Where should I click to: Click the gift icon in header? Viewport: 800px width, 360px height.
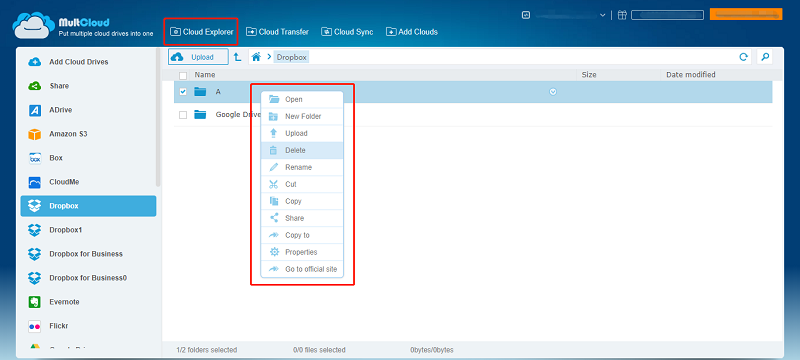coord(621,15)
